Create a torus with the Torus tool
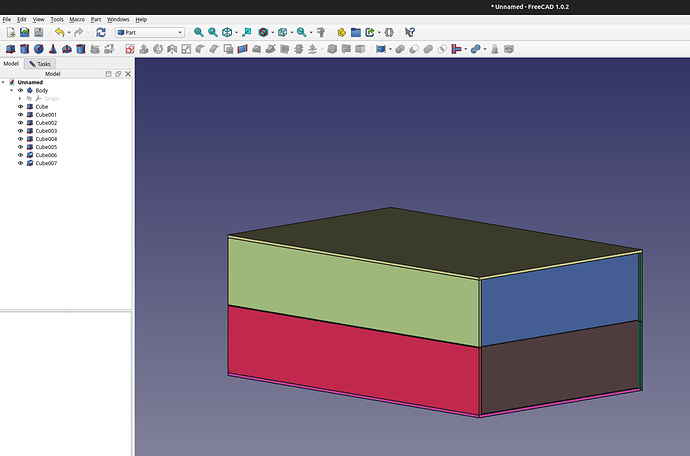This screenshot has height=456, width=690. point(65,48)
